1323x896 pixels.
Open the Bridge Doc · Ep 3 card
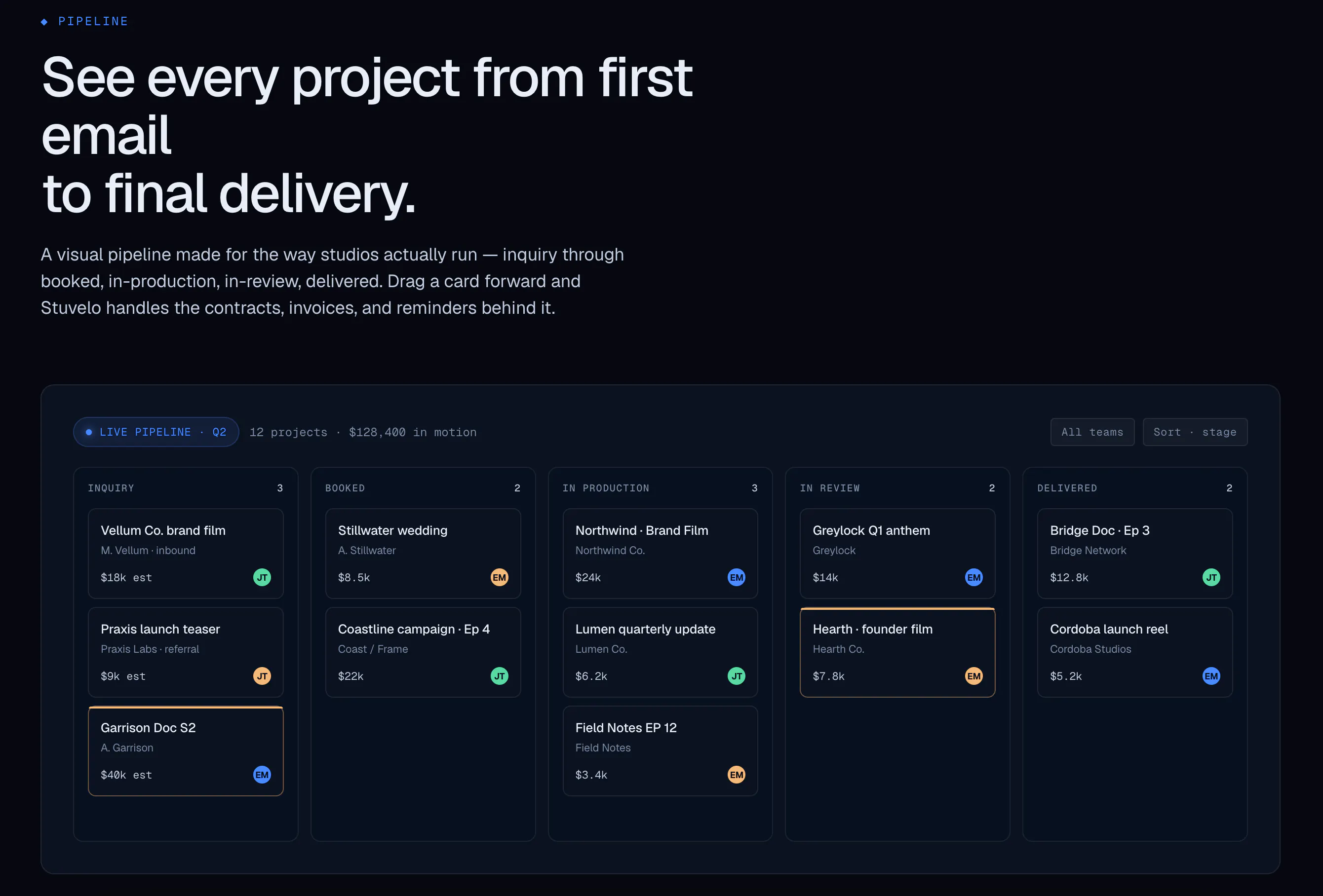1135,554
